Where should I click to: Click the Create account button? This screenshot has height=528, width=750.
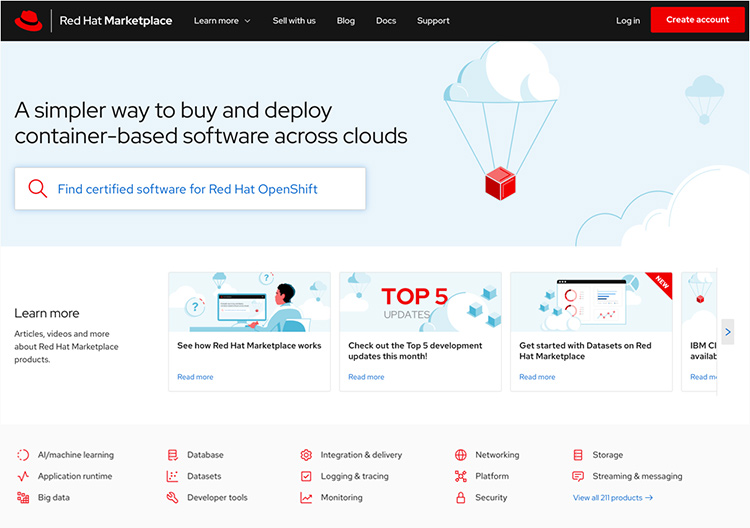[697, 20]
